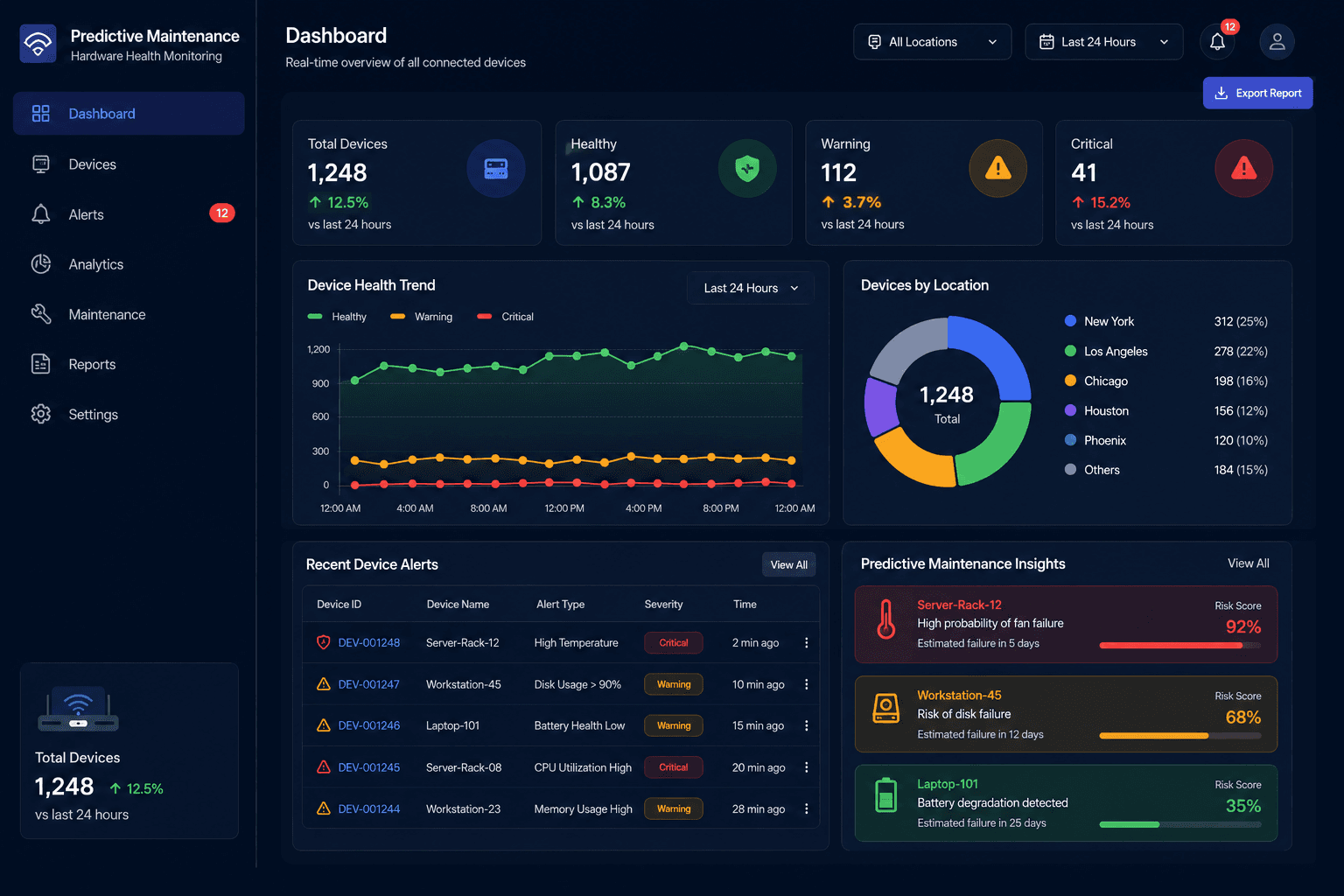Viewport: 1344px width, 896px height.
Task: Click View All in Predictive Maintenance Insights
Action: point(1248,563)
